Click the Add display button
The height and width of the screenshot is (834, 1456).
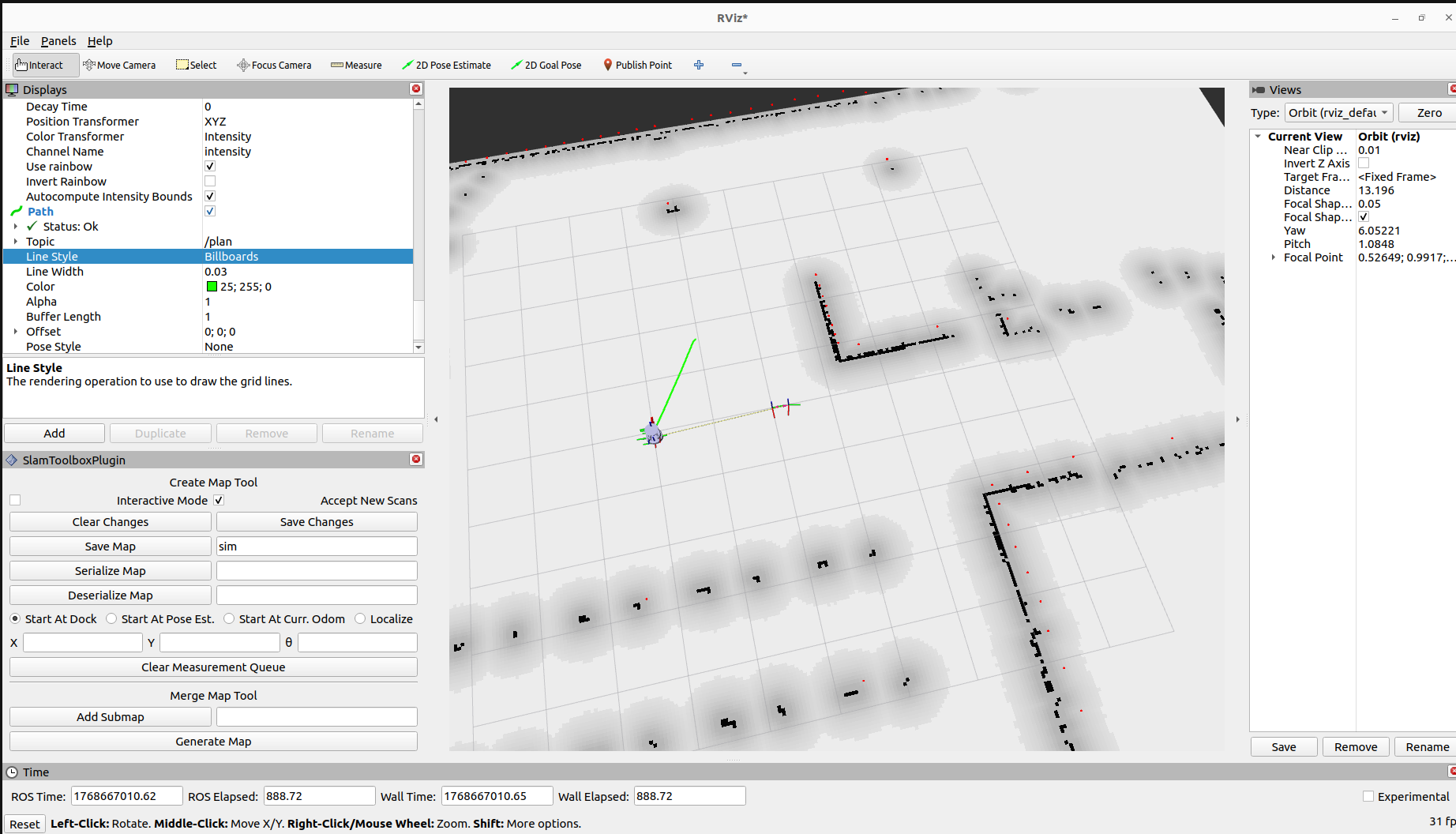(x=54, y=434)
